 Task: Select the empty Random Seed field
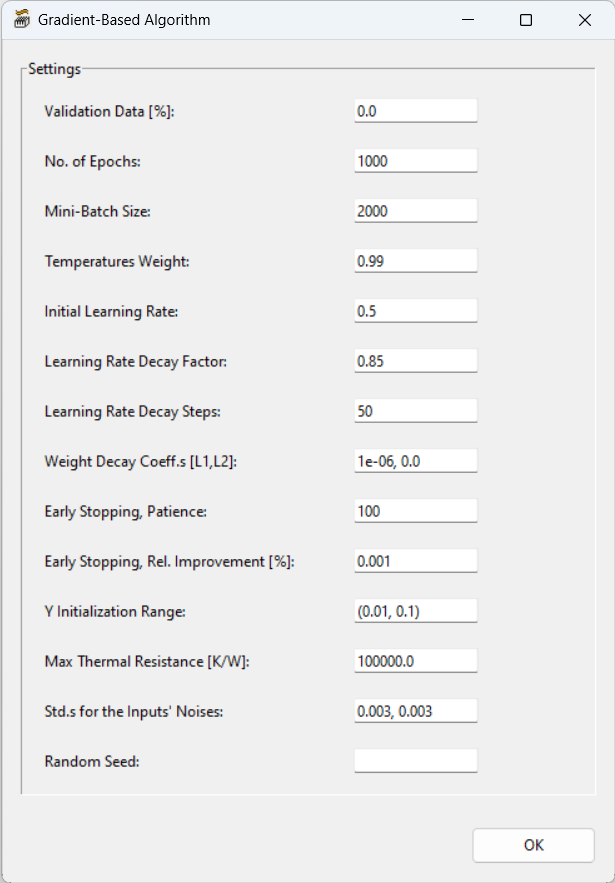pyautogui.click(x=415, y=760)
